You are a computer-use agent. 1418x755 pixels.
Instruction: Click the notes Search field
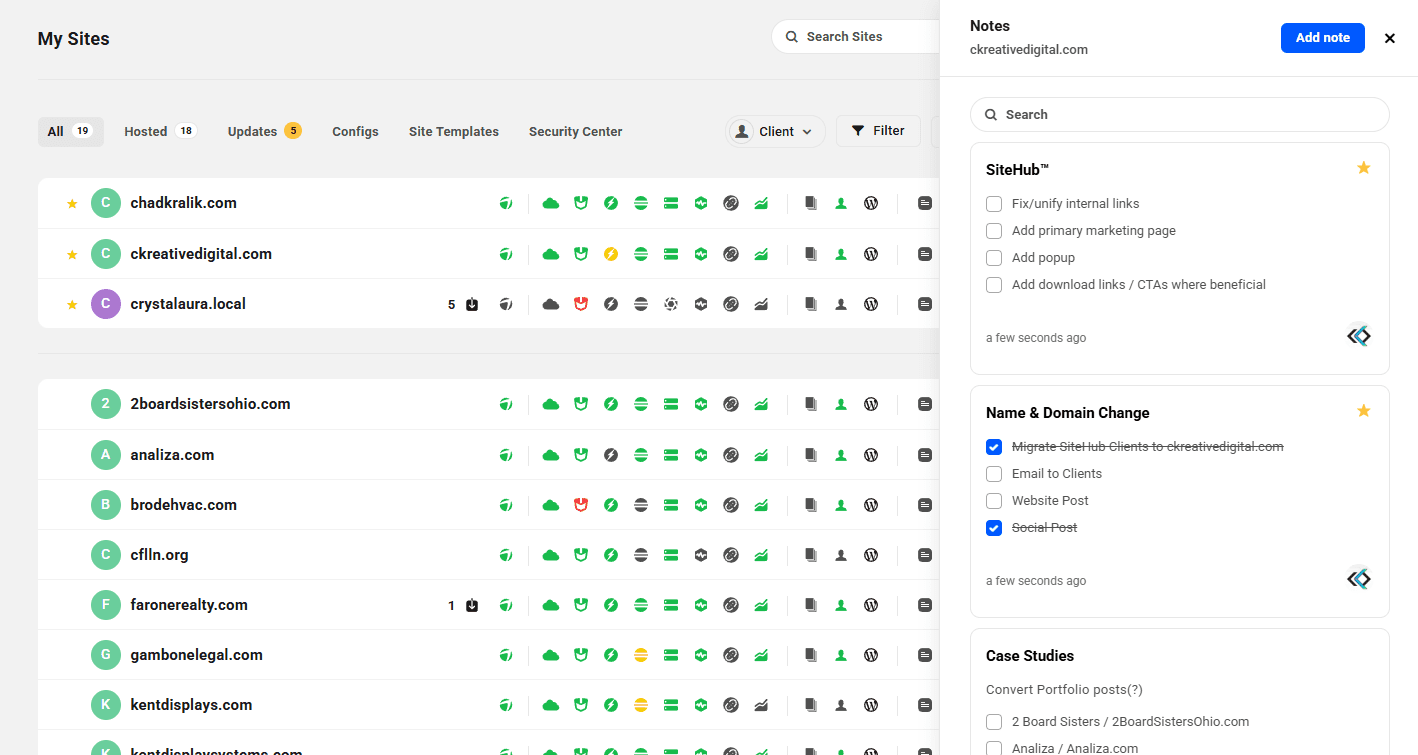click(1180, 115)
